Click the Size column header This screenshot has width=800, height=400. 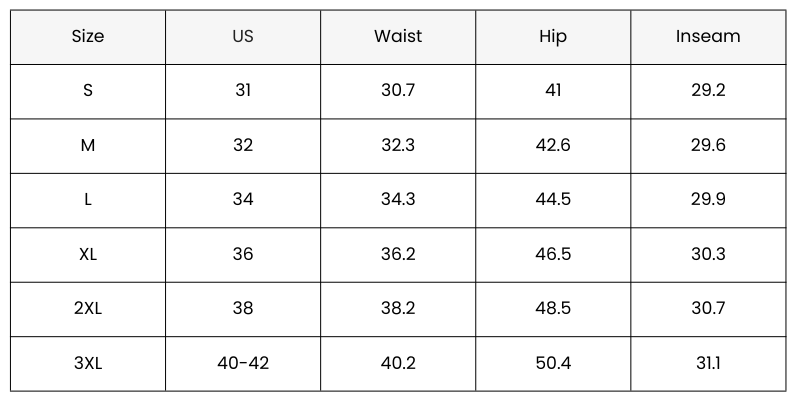[88, 37]
